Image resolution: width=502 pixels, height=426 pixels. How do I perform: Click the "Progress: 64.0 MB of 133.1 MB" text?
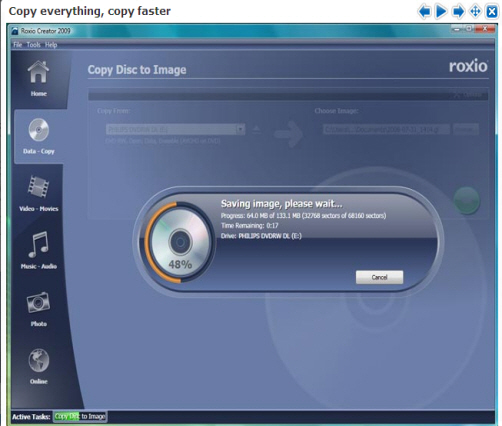pyautogui.click(x=260, y=216)
